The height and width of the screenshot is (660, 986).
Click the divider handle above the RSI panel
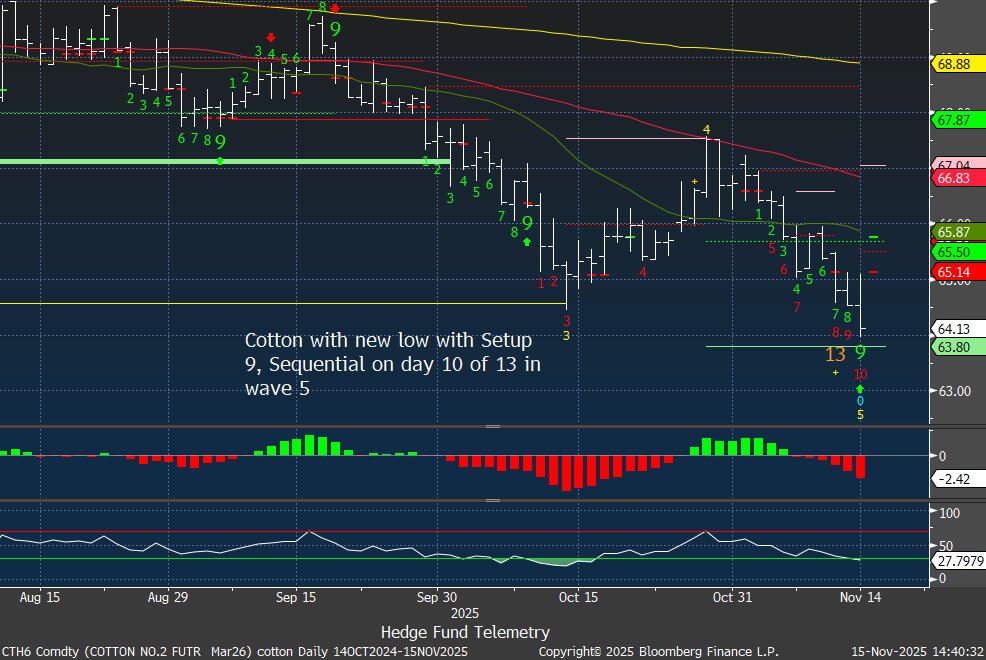click(492, 500)
